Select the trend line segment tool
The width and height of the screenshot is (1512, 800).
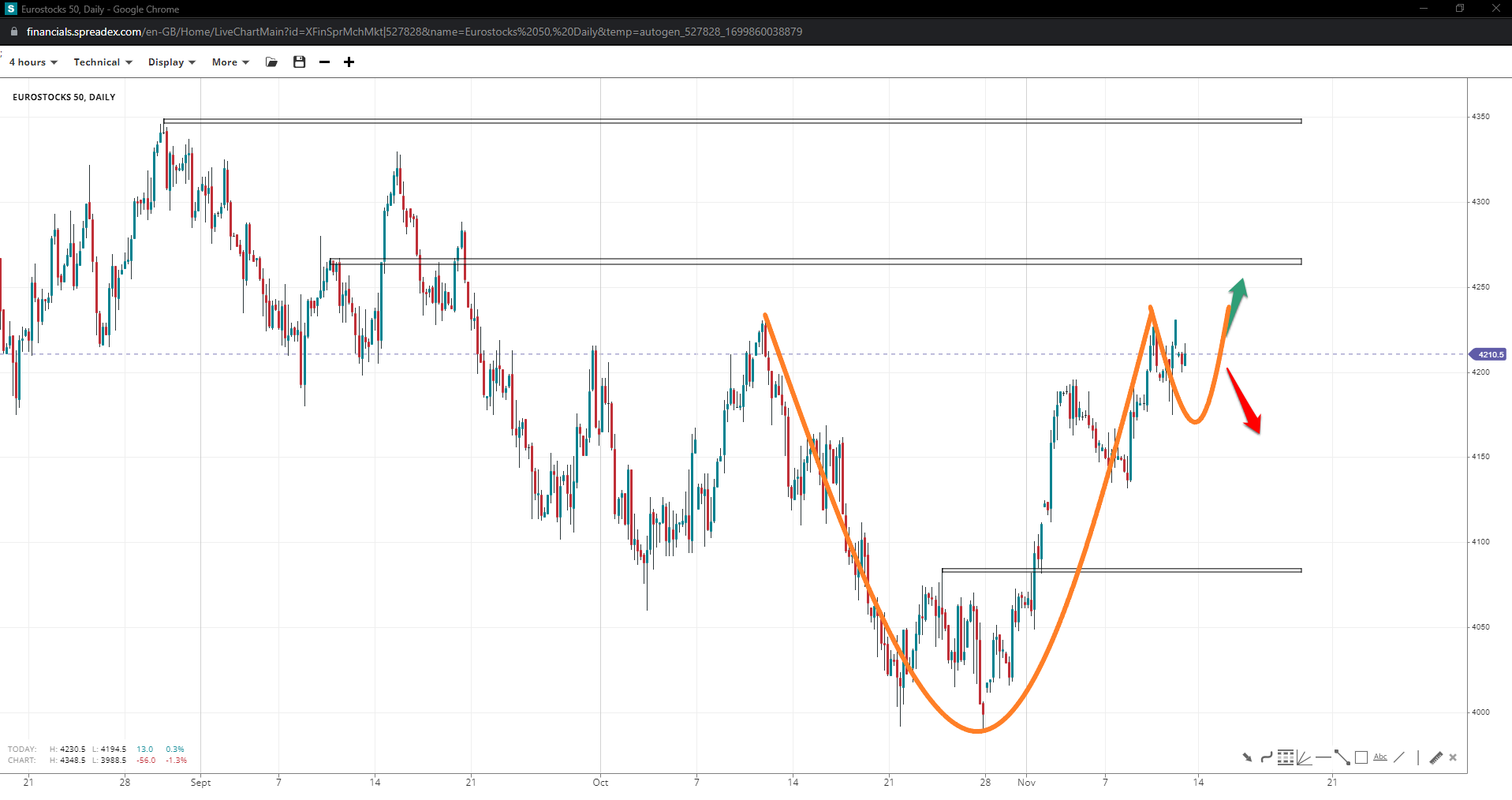[1342, 757]
